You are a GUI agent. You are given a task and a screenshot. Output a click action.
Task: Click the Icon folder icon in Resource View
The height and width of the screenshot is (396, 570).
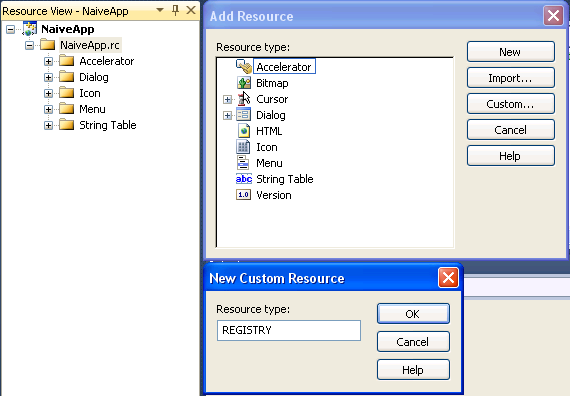coord(67,93)
